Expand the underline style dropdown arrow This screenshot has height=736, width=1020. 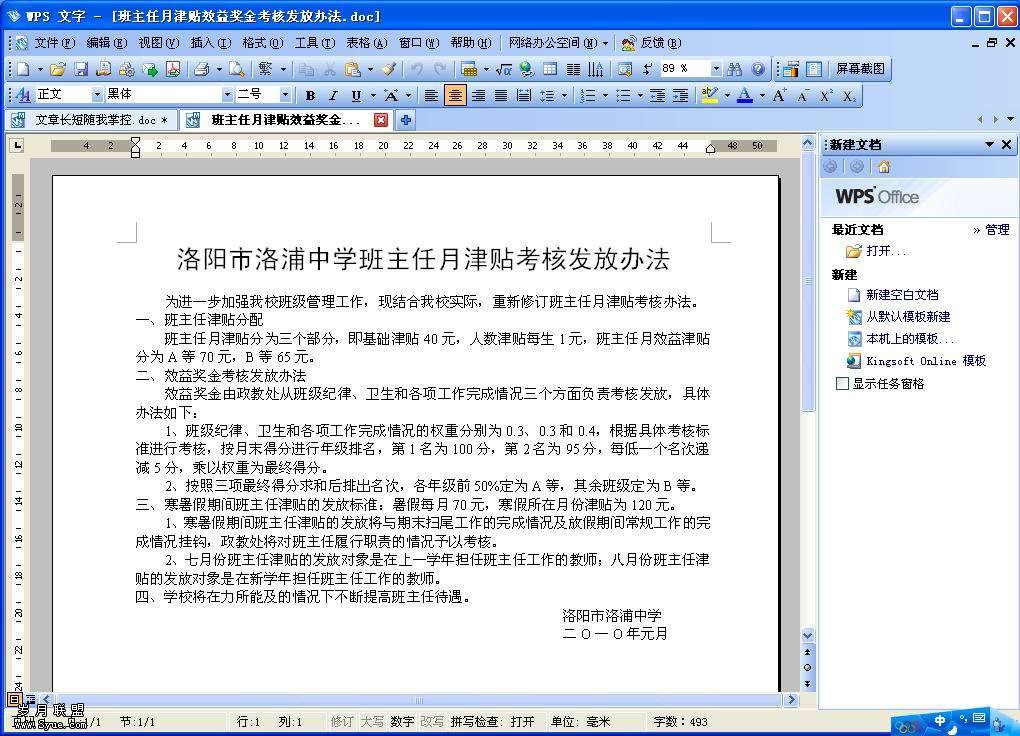pyautogui.click(x=373, y=96)
